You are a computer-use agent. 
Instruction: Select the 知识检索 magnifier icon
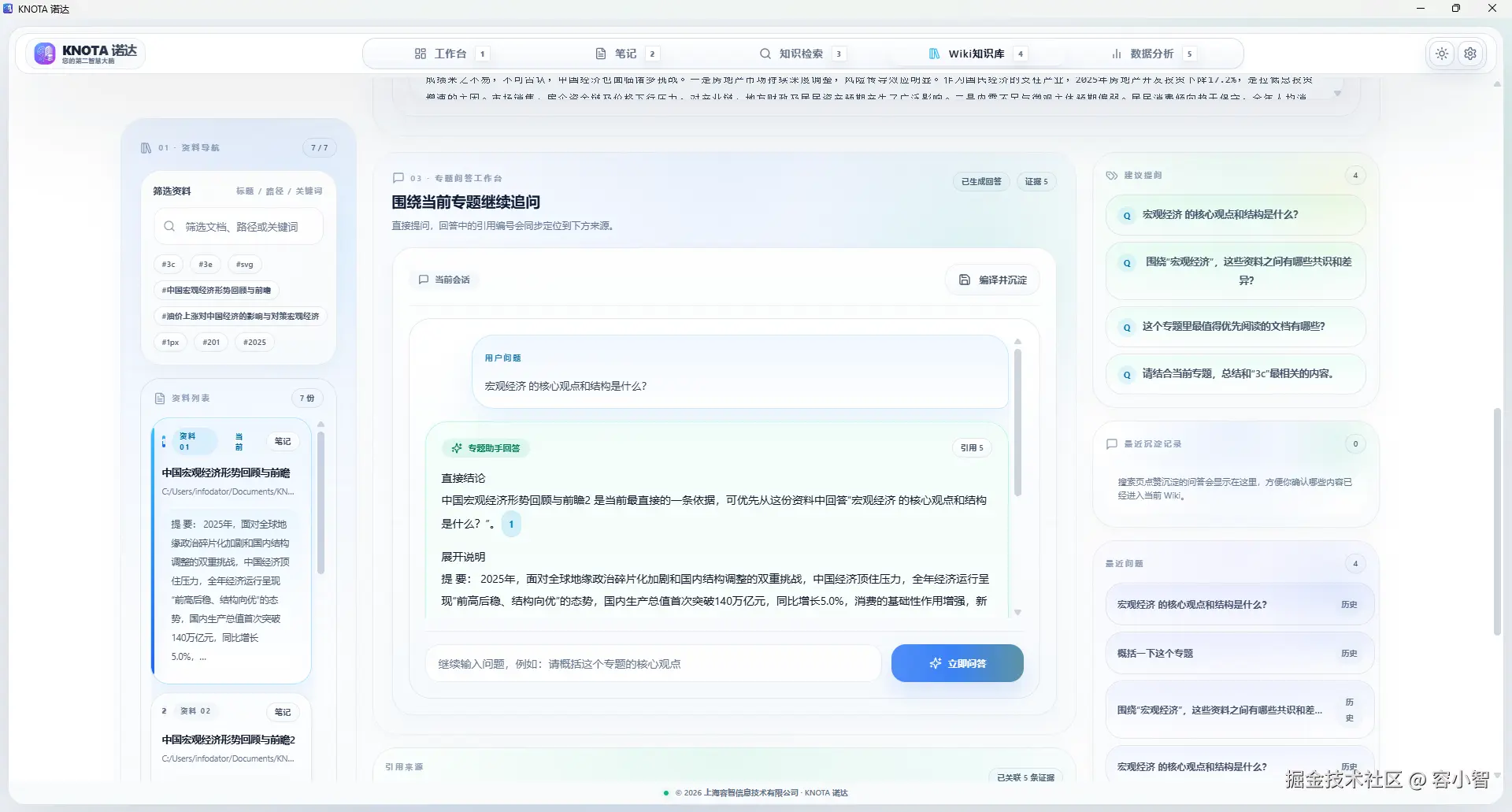[765, 53]
